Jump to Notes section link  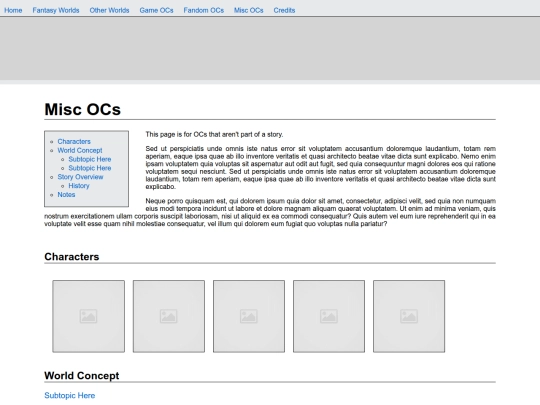pyautogui.click(x=66, y=195)
